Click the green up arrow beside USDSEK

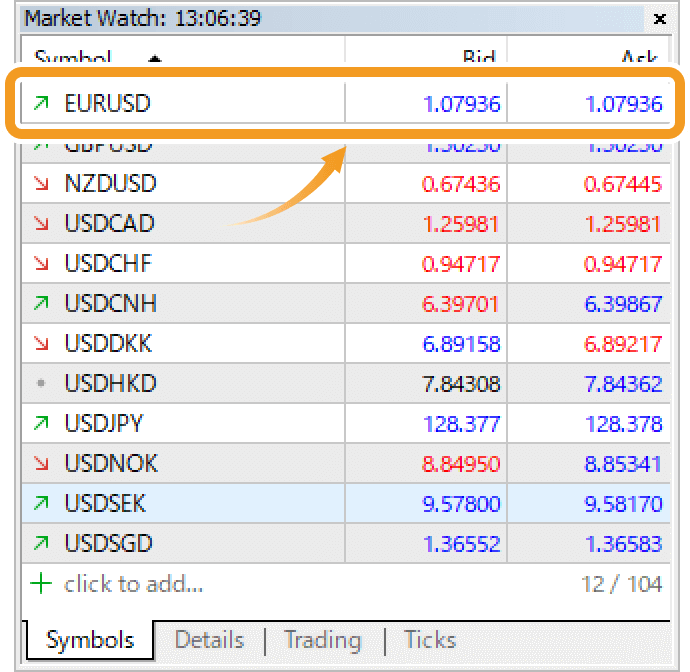[41, 503]
